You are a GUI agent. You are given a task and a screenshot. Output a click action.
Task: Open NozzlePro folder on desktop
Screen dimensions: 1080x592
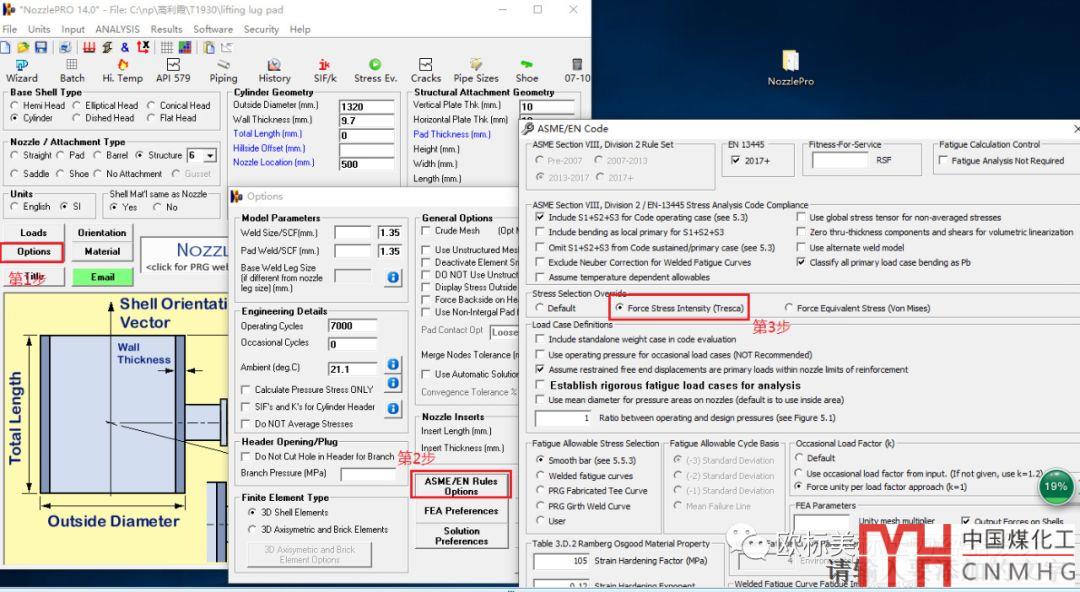[x=790, y=67]
